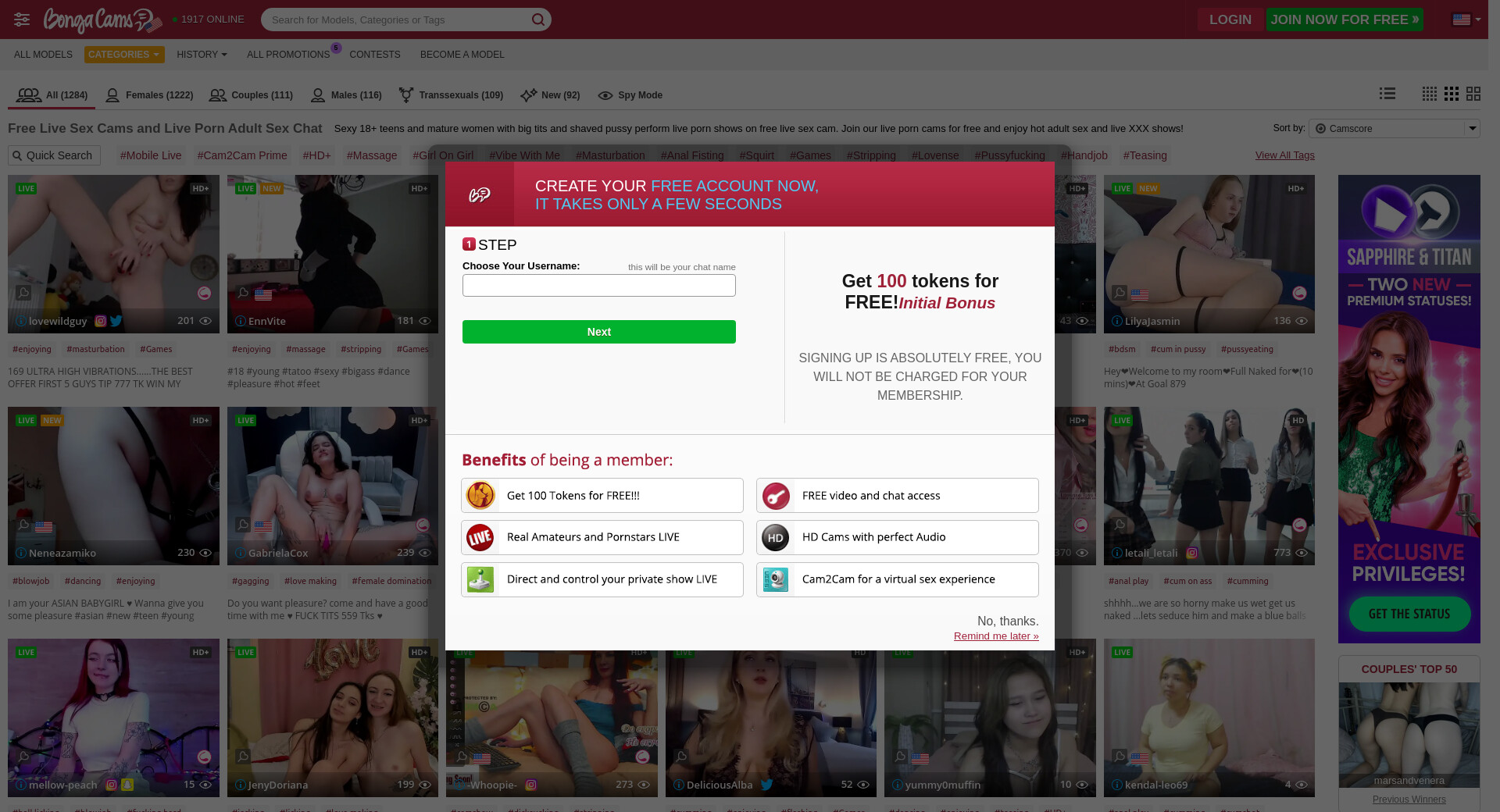The height and width of the screenshot is (812, 1500).
Task: Enable Spy Mode filter
Action: click(x=630, y=95)
